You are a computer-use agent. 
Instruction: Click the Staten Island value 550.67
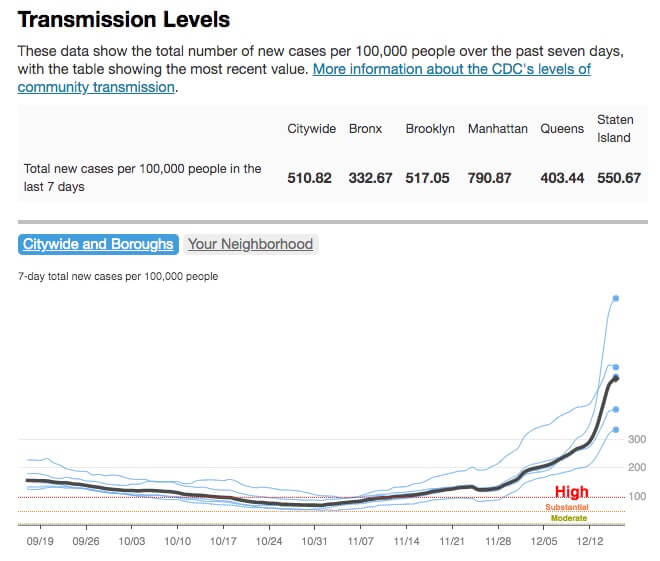pos(619,178)
